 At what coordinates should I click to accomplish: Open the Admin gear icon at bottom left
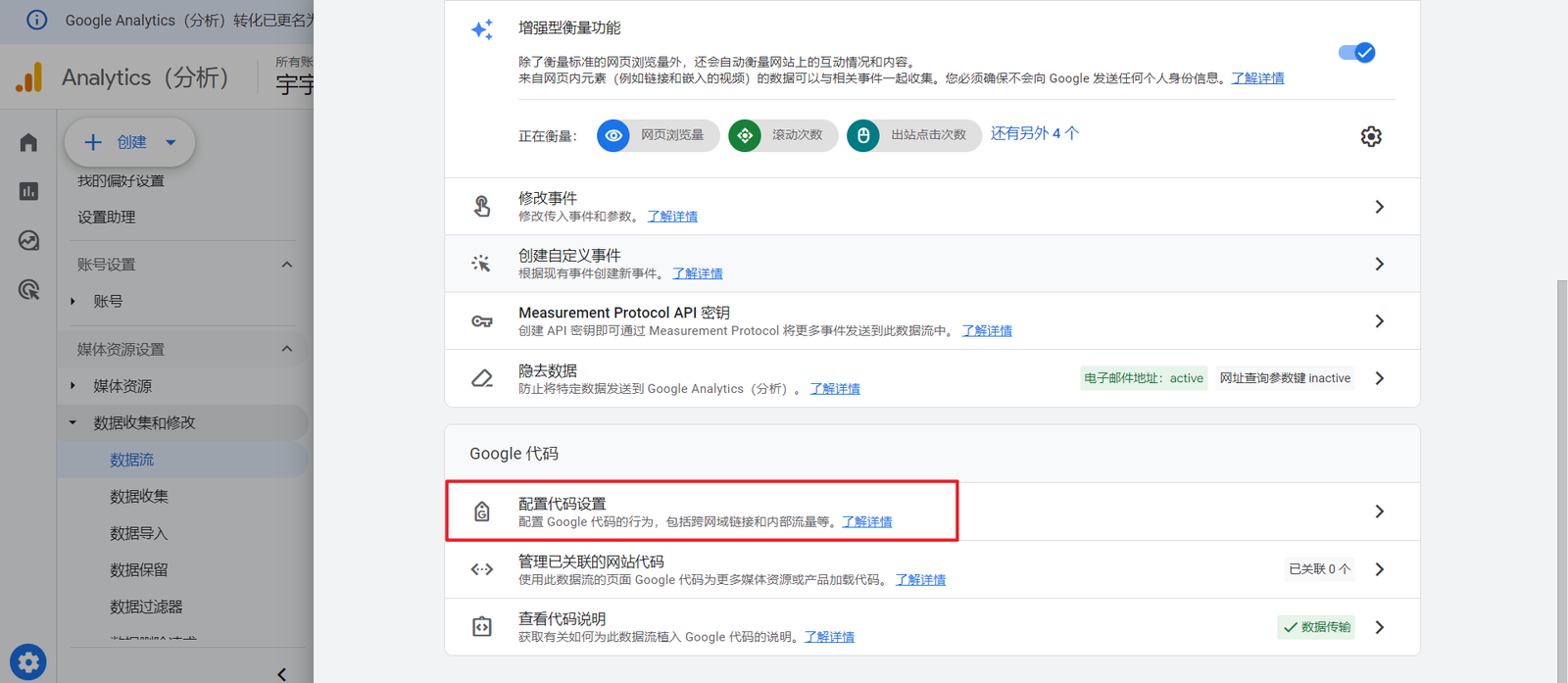pyautogui.click(x=28, y=662)
